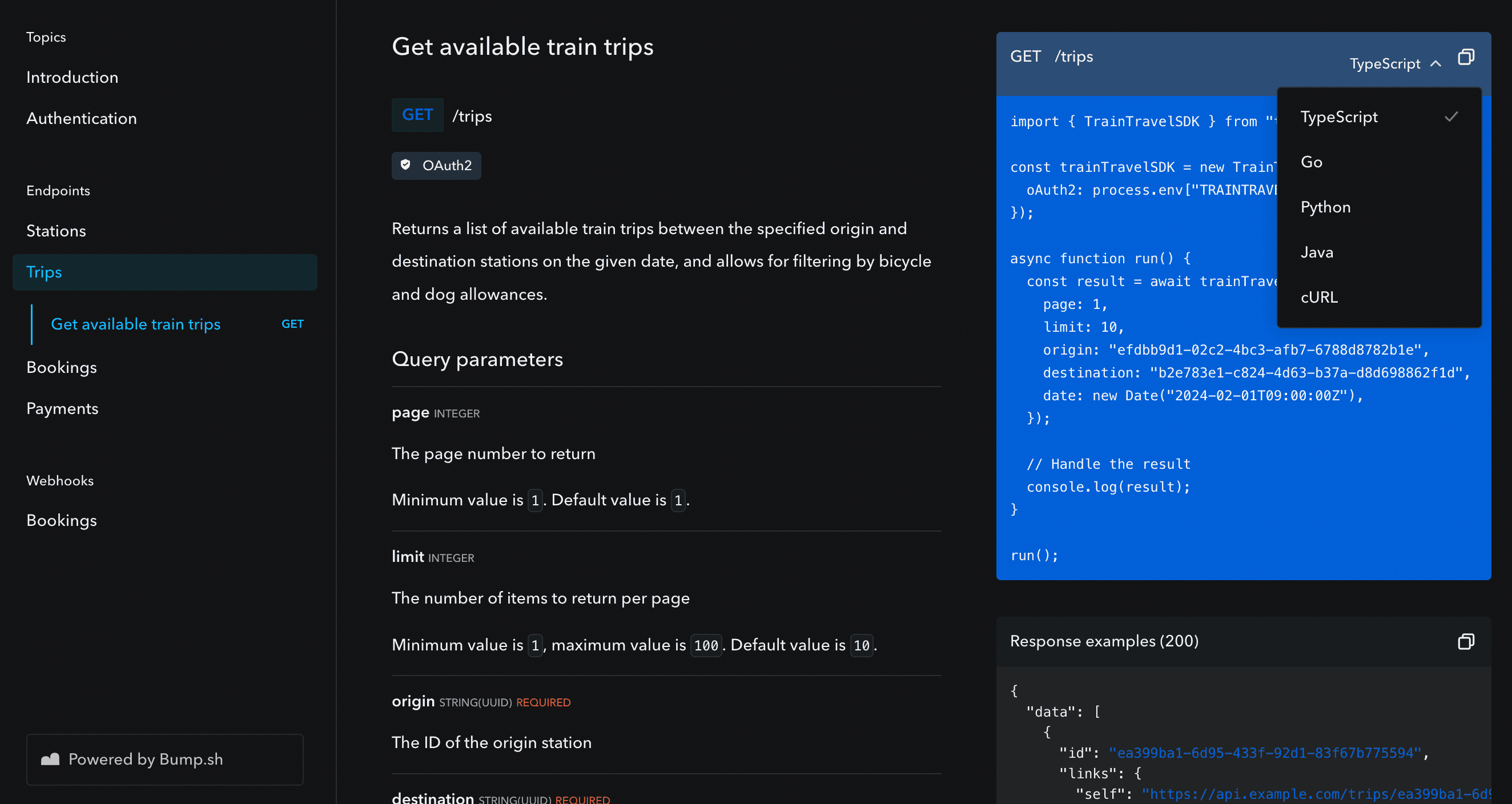Click the Bookings under Webhooks tree item
This screenshot has width=1512, height=804.
click(x=62, y=520)
